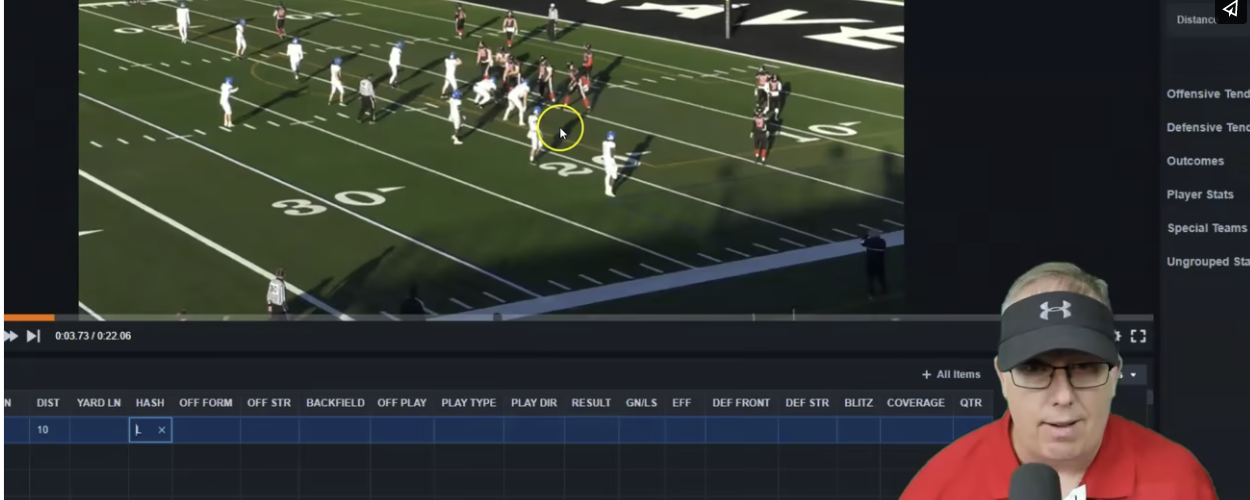This screenshot has height=500, width=1250.
Task: Click the share arrow icon
Action: pos(1231,10)
